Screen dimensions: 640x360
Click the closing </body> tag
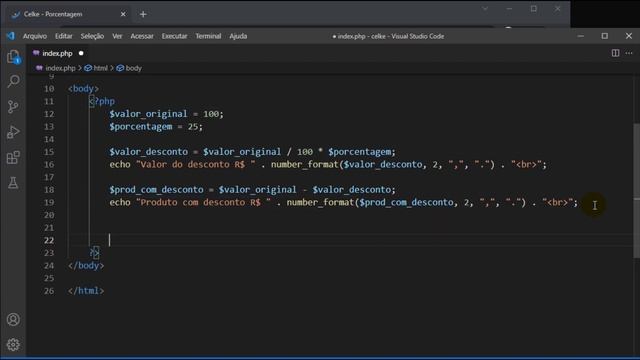tap(86, 266)
